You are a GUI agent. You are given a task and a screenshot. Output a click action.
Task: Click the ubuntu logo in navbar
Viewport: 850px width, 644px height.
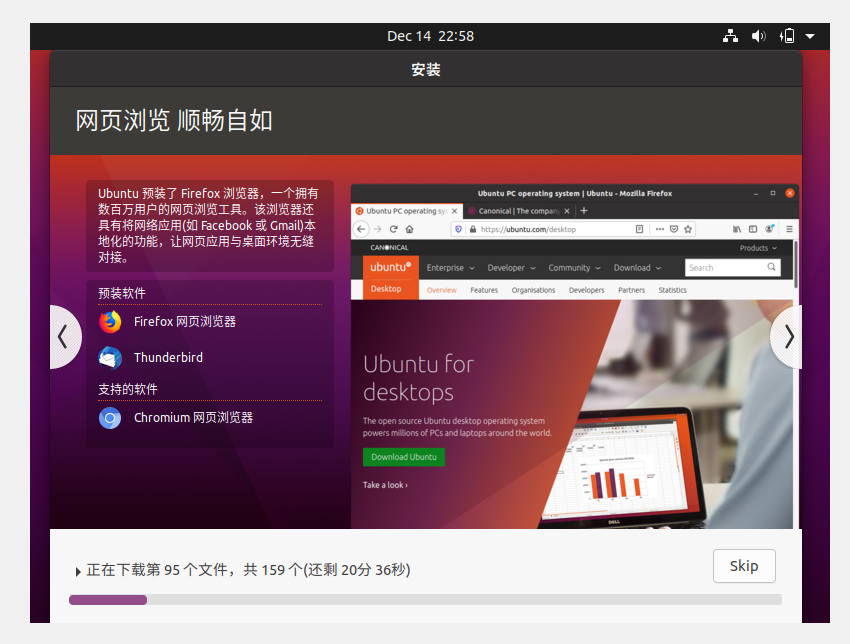coord(391,267)
